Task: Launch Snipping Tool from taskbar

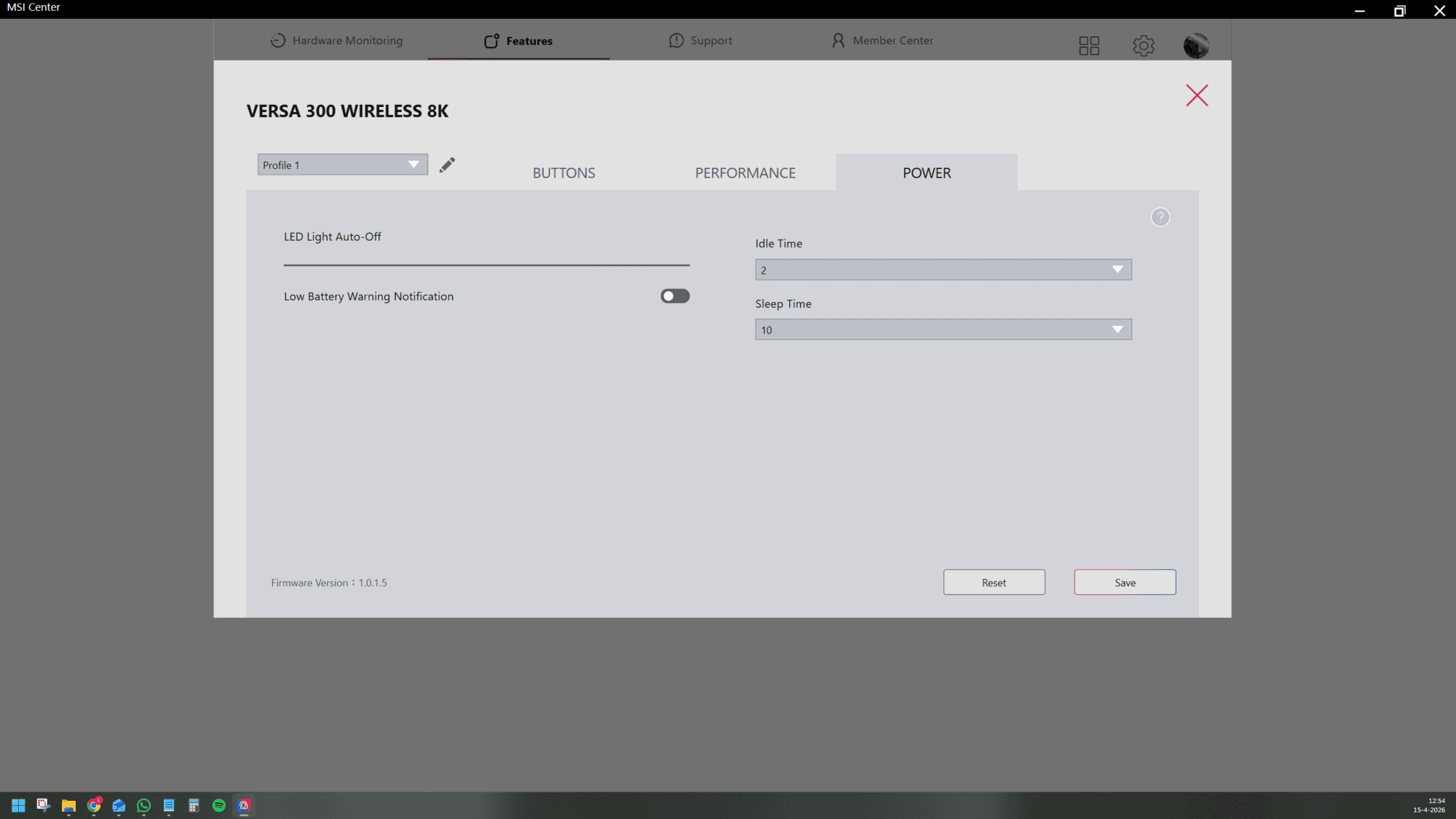Action: coord(43,805)
